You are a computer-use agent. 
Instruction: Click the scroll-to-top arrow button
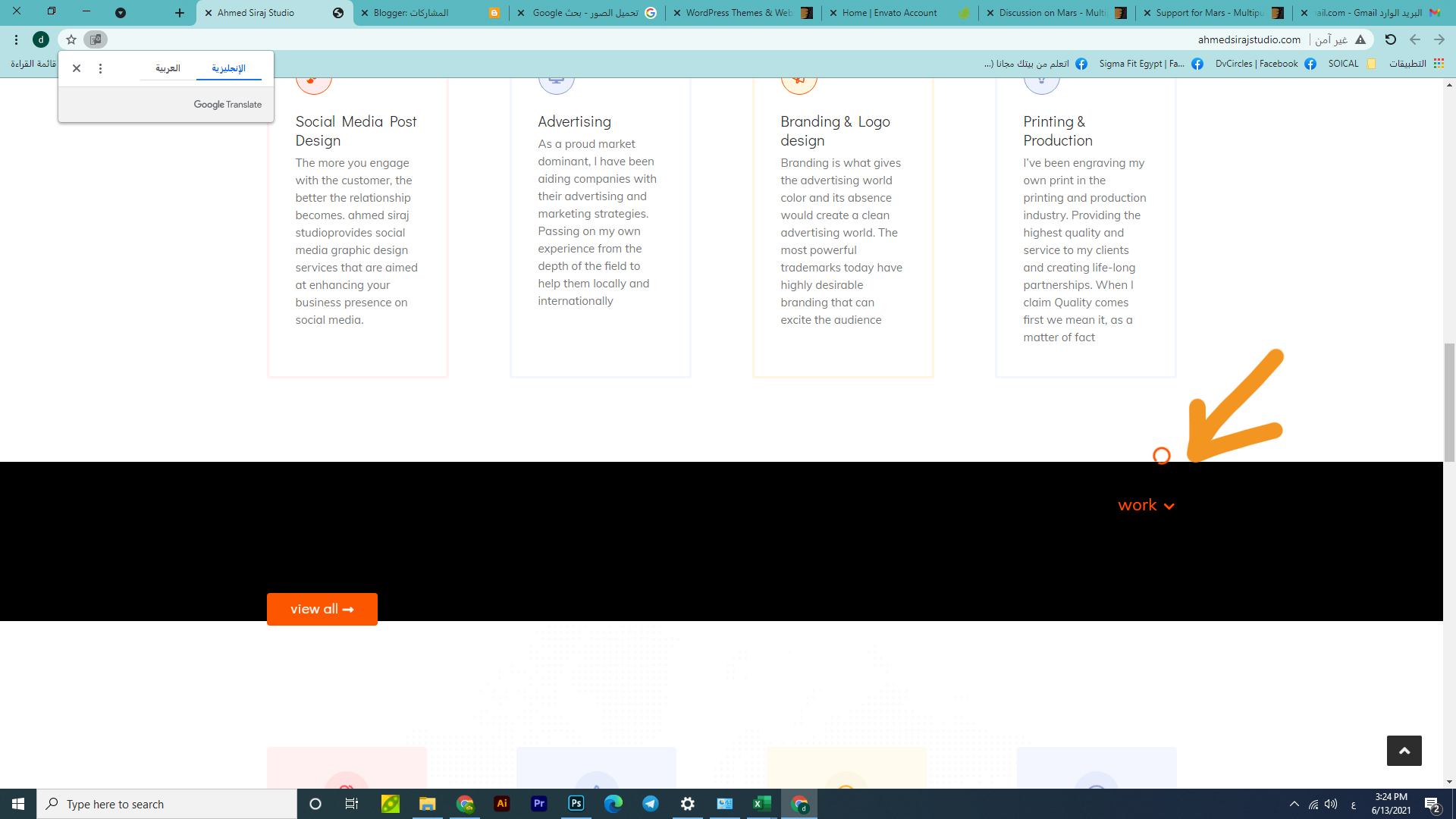coord(1404,751)
